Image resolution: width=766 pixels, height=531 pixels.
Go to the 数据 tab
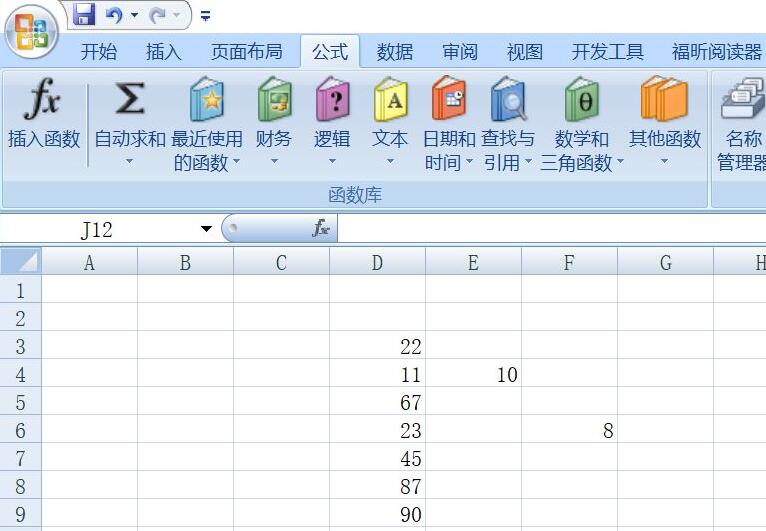[x=395, y=51]
